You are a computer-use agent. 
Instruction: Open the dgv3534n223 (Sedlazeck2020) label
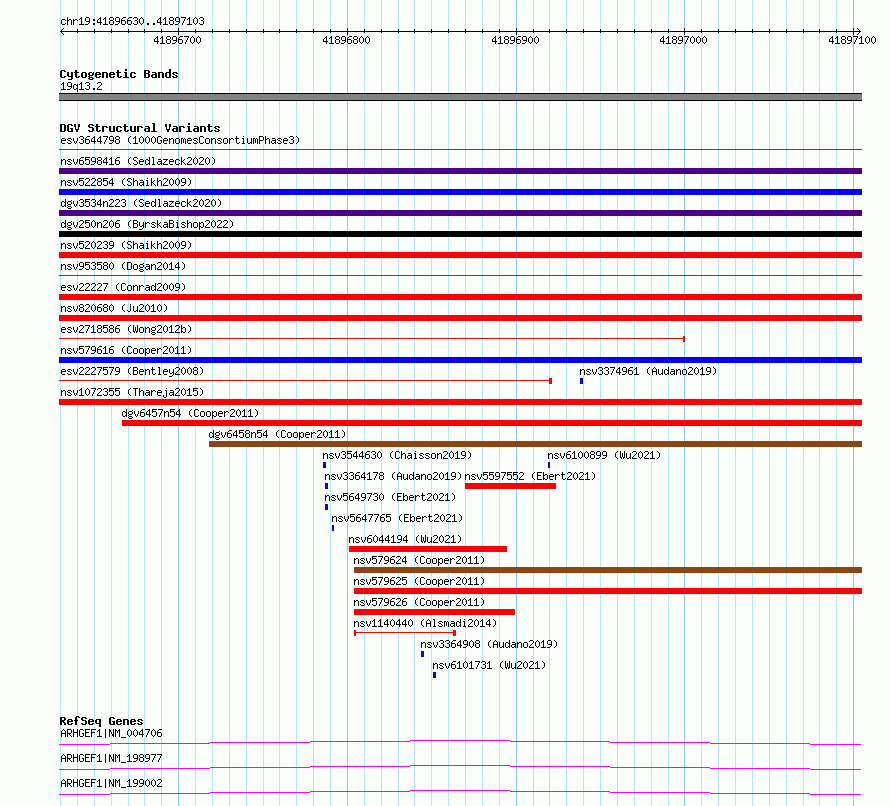pos(141,203)
